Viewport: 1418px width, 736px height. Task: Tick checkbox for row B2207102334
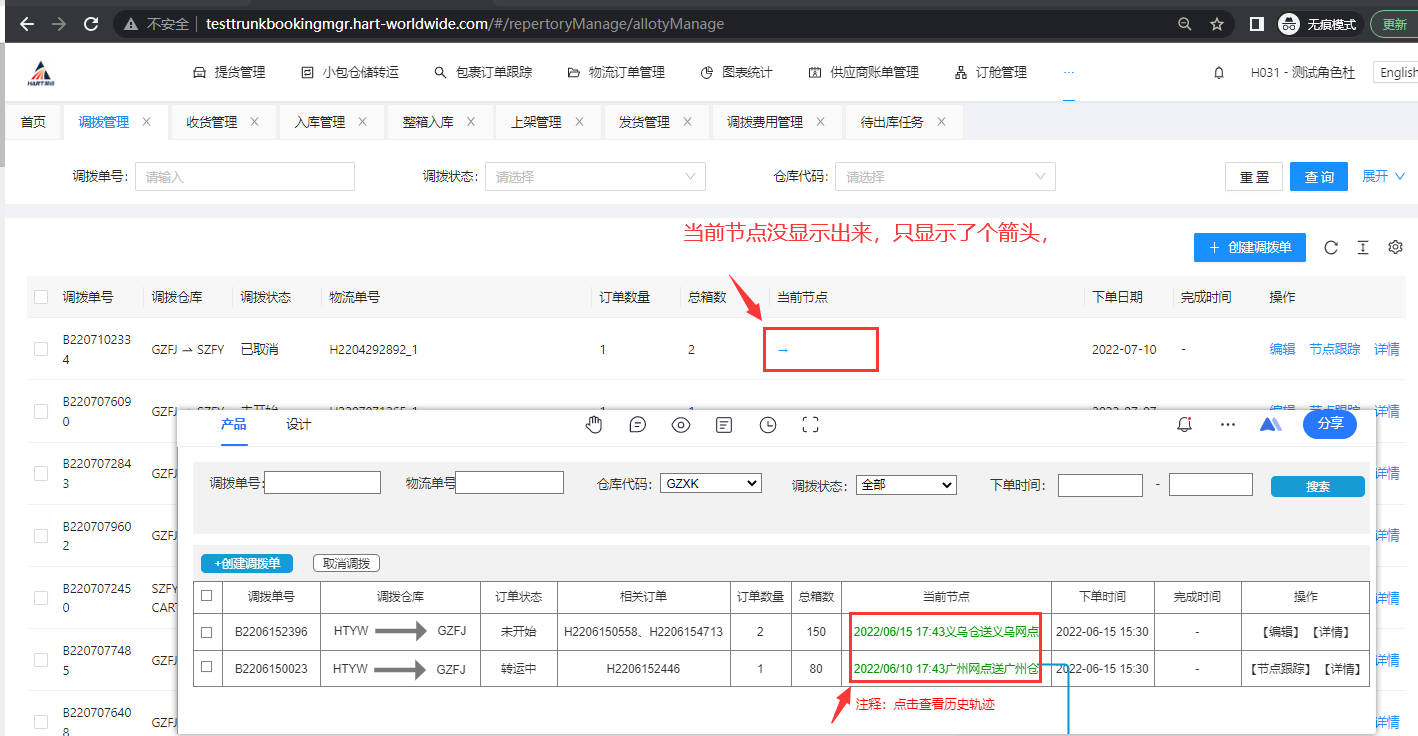coord(41,349)
